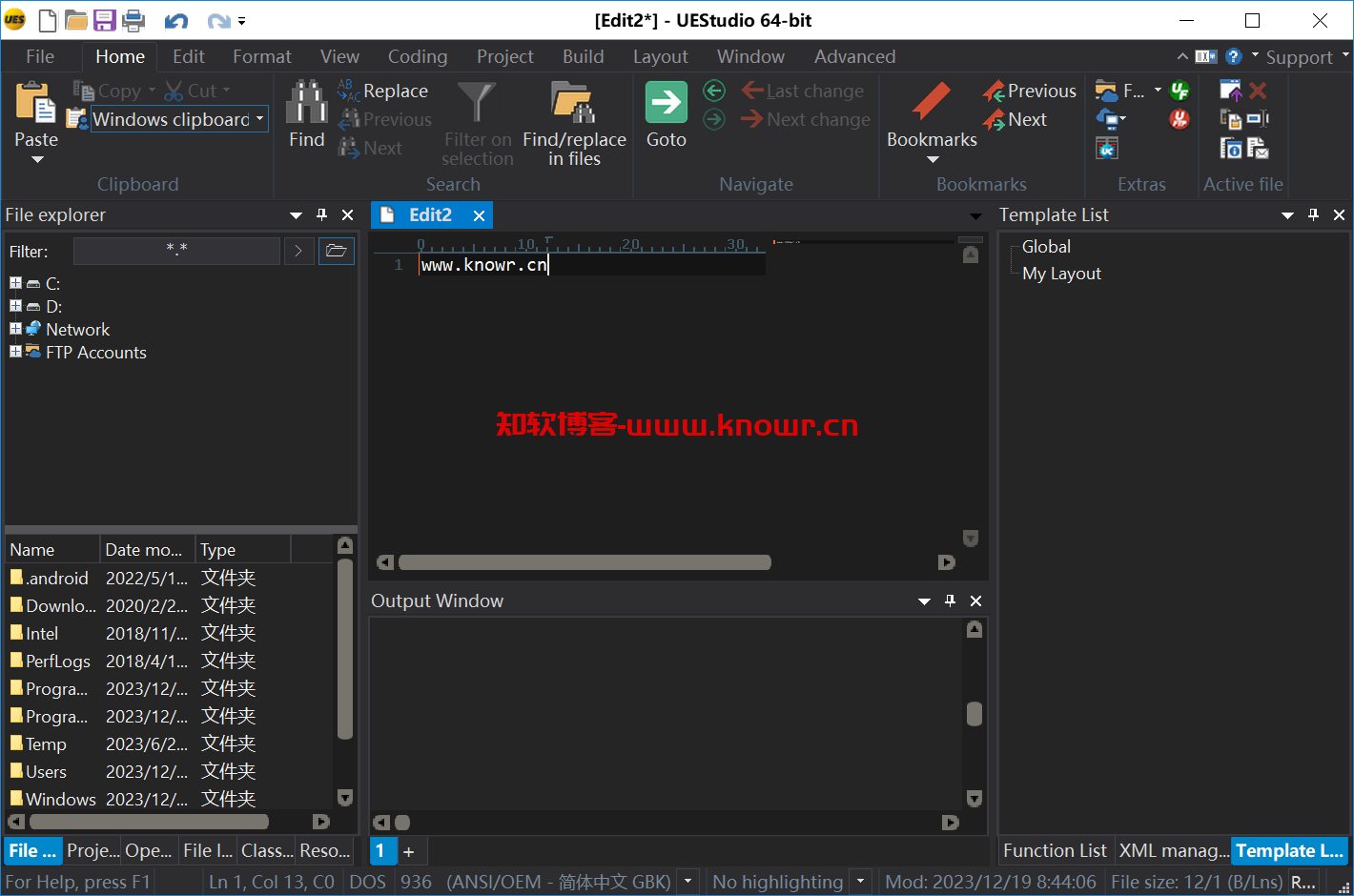This screenshot has width=1354, height=896.
Task: Select My Layout in Template List
Action: (x=1061, y=274)
